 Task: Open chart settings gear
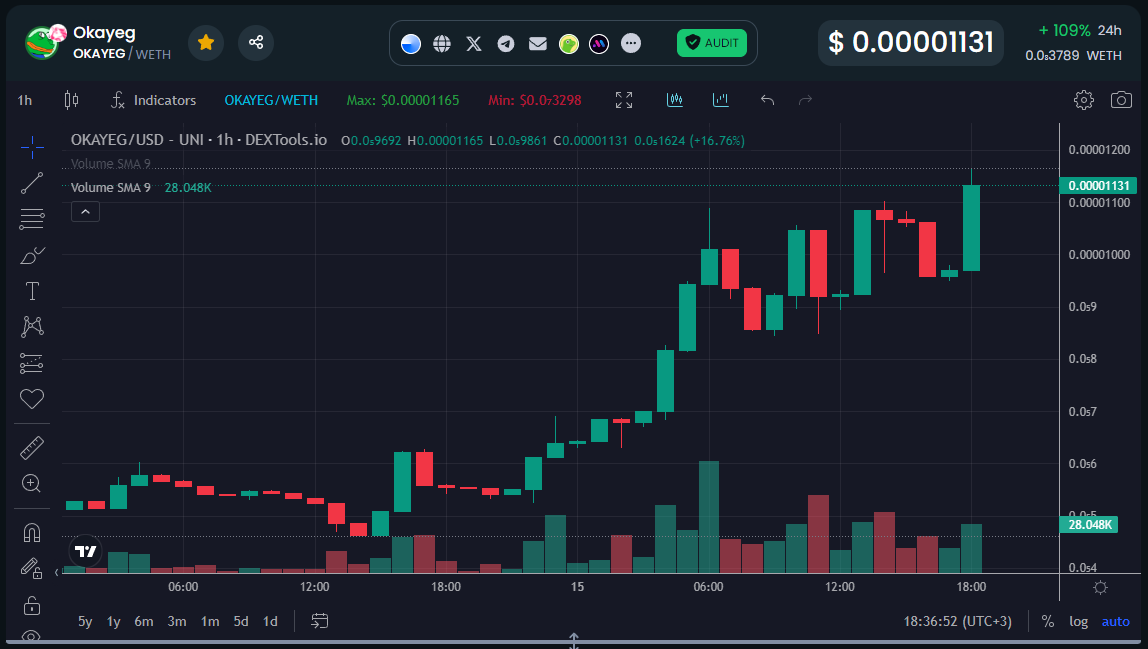(1084, 100)
